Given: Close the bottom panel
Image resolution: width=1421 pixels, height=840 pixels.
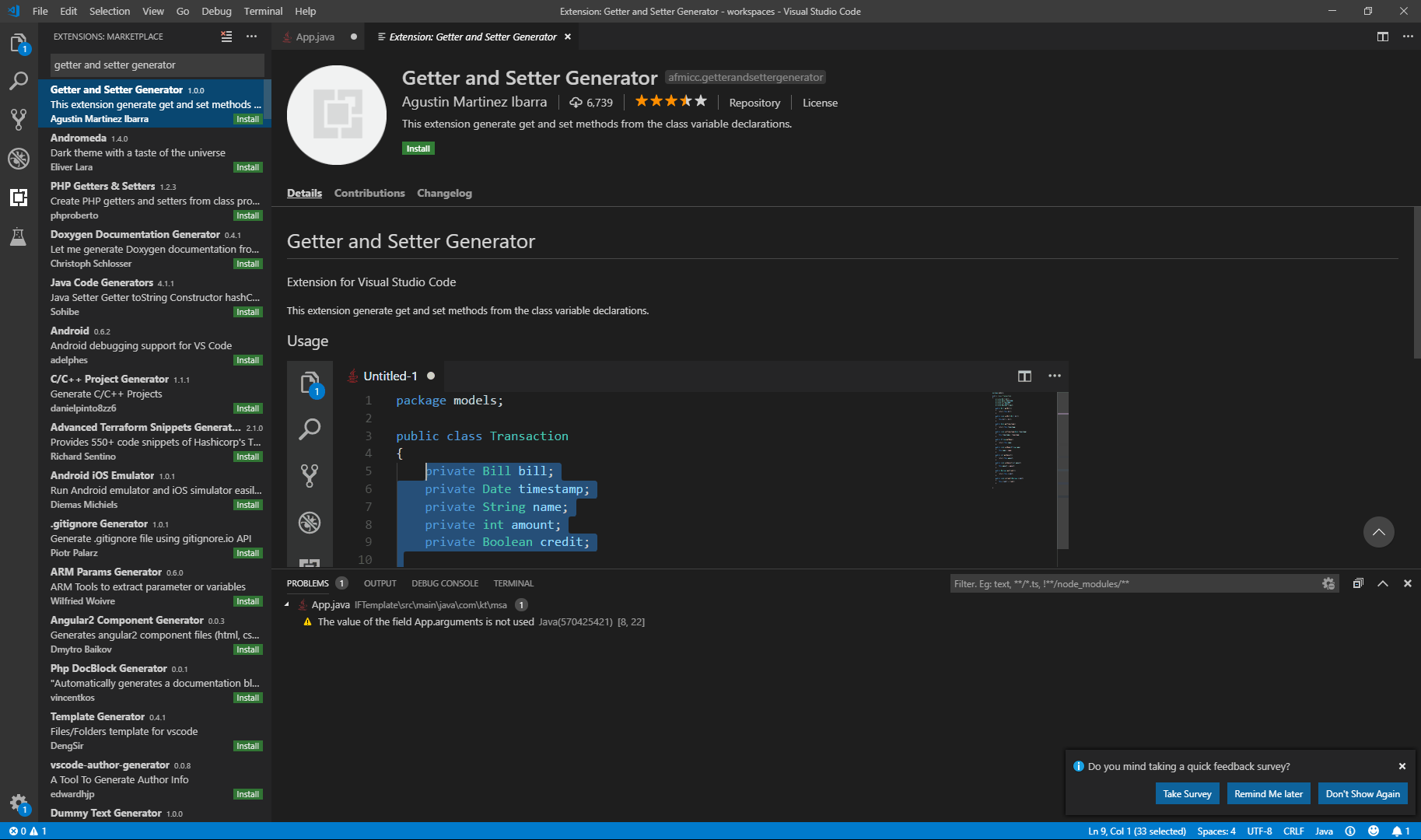Looking at the screenshot, I should coord(1407,583).
